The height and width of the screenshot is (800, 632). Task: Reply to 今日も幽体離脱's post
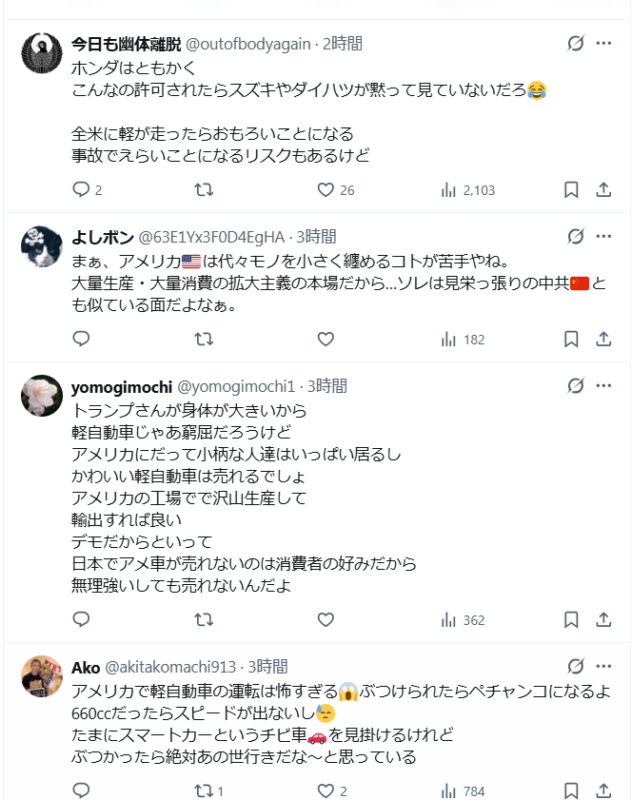[82, 190]
